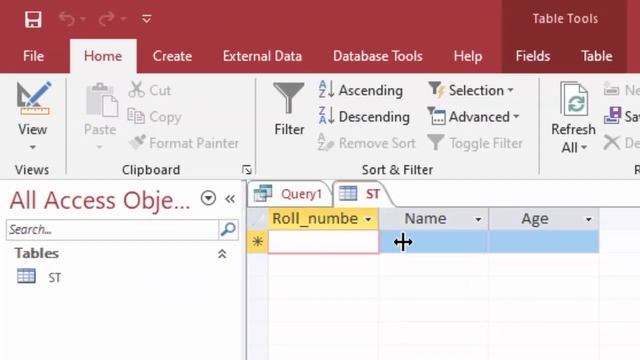Click the empty Roll_number cell in new row

[x=323, y=242]
